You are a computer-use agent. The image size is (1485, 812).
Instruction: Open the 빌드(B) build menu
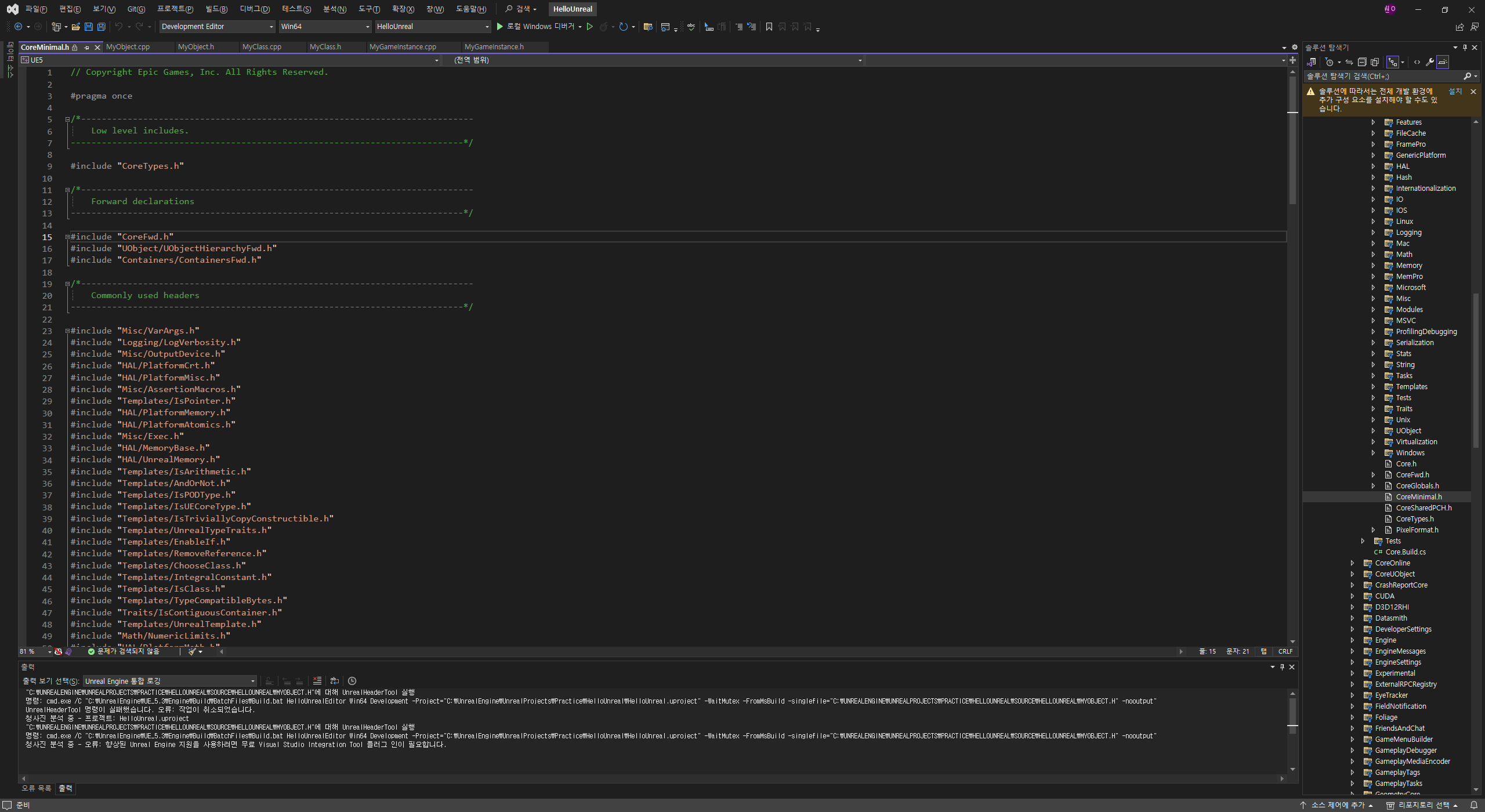(x=216, y=9)
